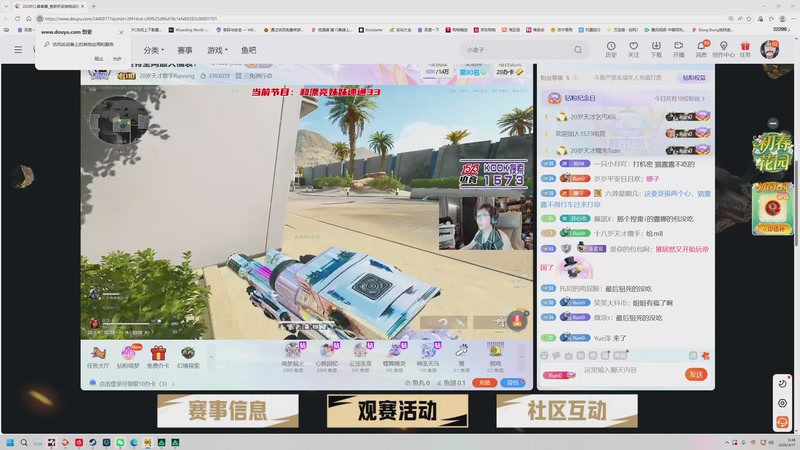The image size is (800, 450).
Task: Reload the page in the browser
Action: pyautogui.click(x=17, y=18)
